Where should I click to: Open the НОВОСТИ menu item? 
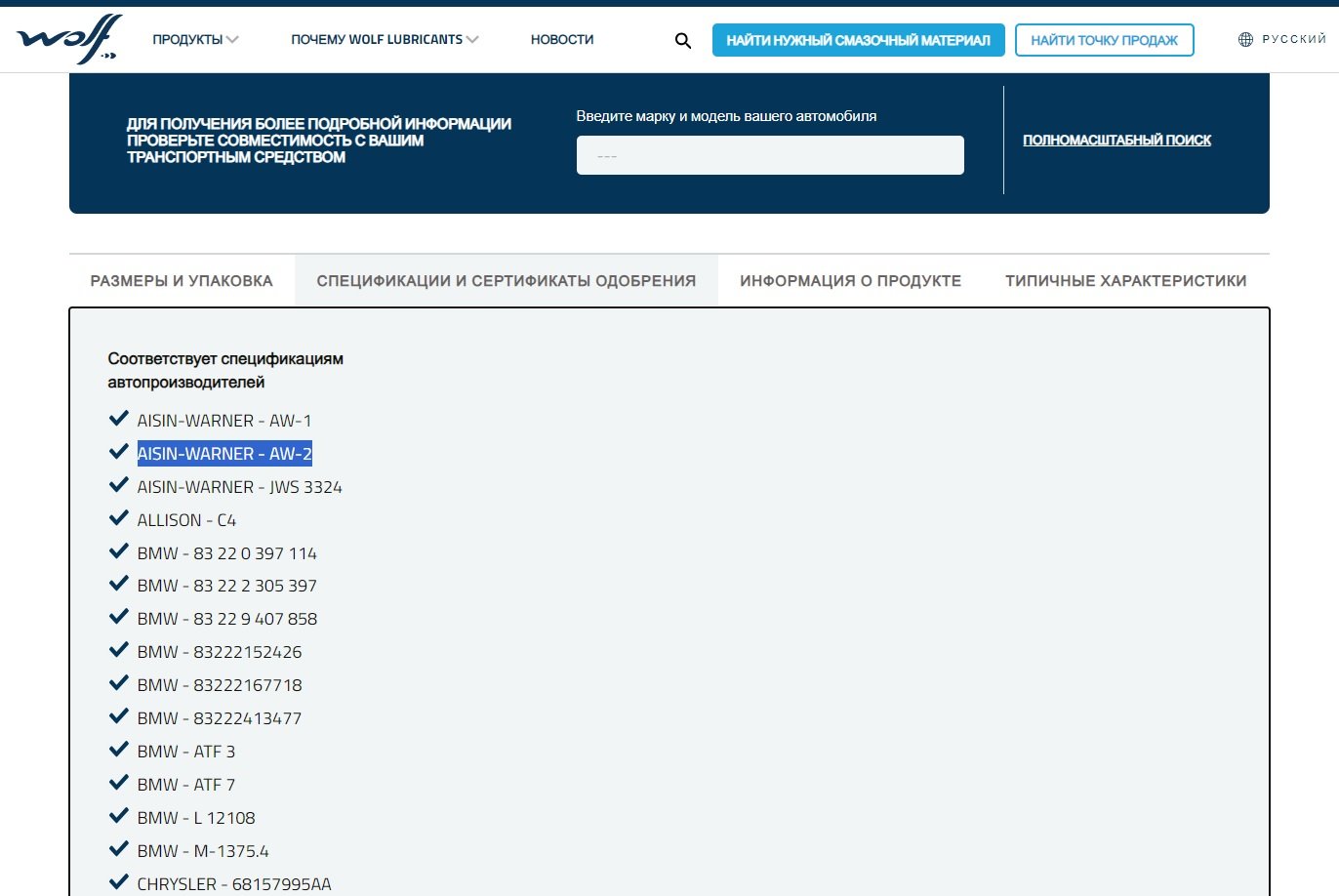pos(562,40)
